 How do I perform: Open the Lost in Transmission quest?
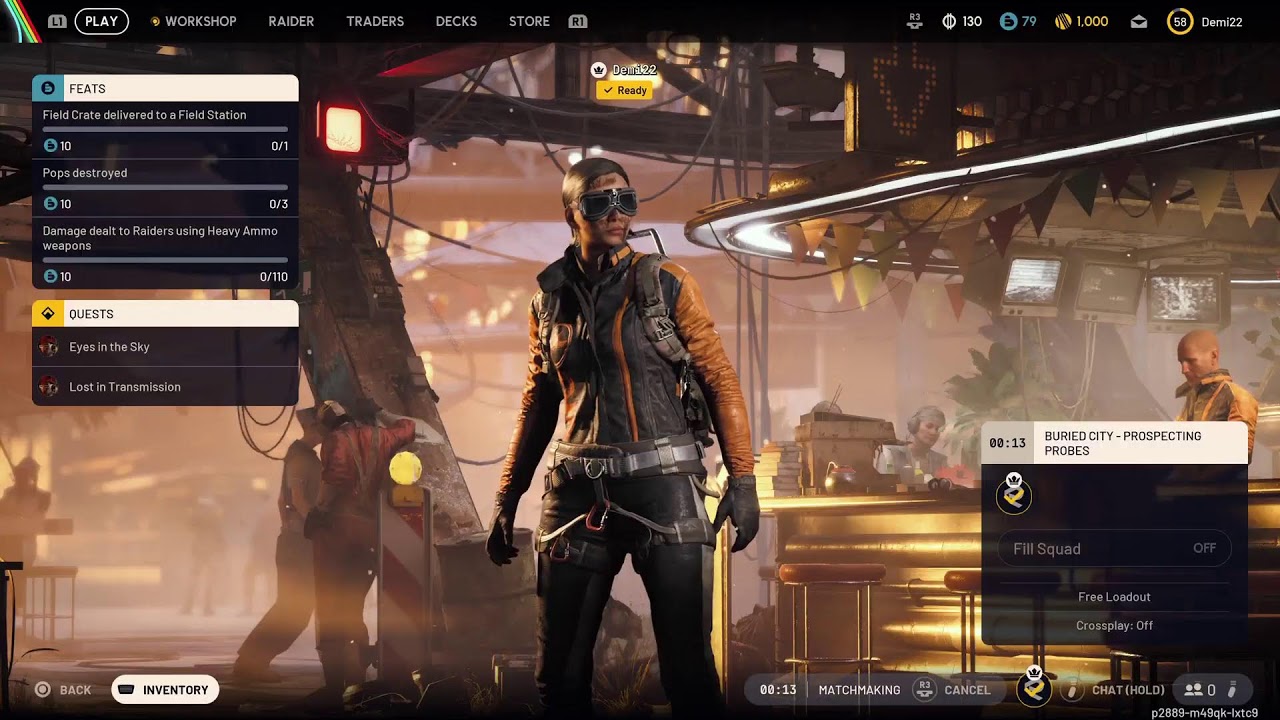(x=165, y=387)
